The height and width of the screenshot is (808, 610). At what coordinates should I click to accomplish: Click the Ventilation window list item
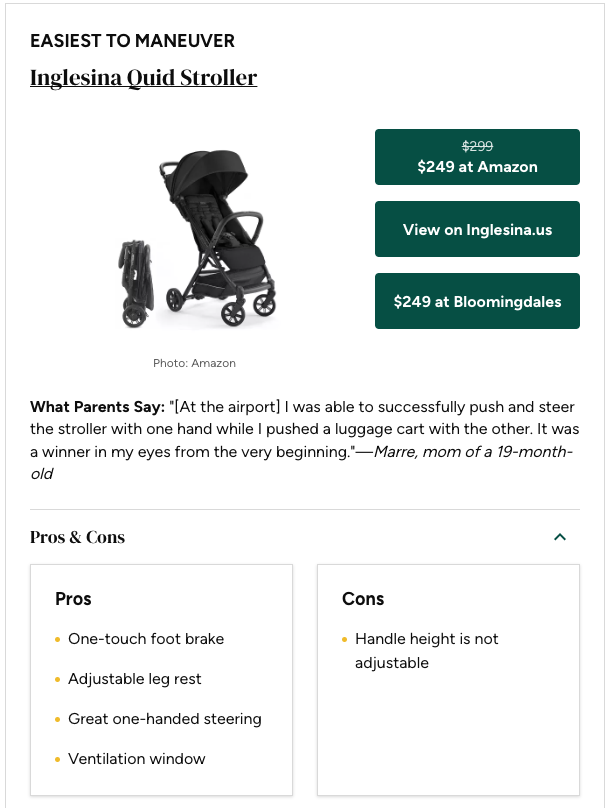137,759
